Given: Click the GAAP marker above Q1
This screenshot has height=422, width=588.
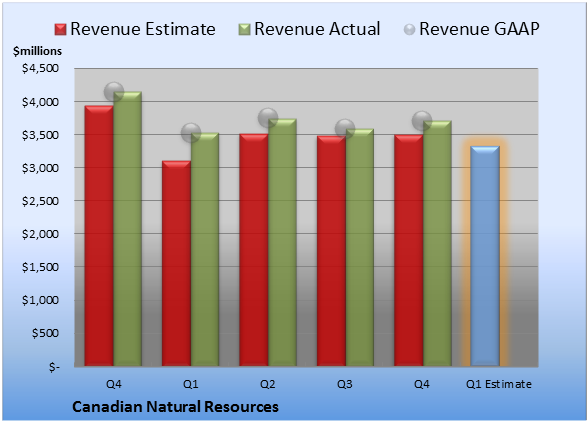Looking at the screenshot, I should click(x=191, y=132).
